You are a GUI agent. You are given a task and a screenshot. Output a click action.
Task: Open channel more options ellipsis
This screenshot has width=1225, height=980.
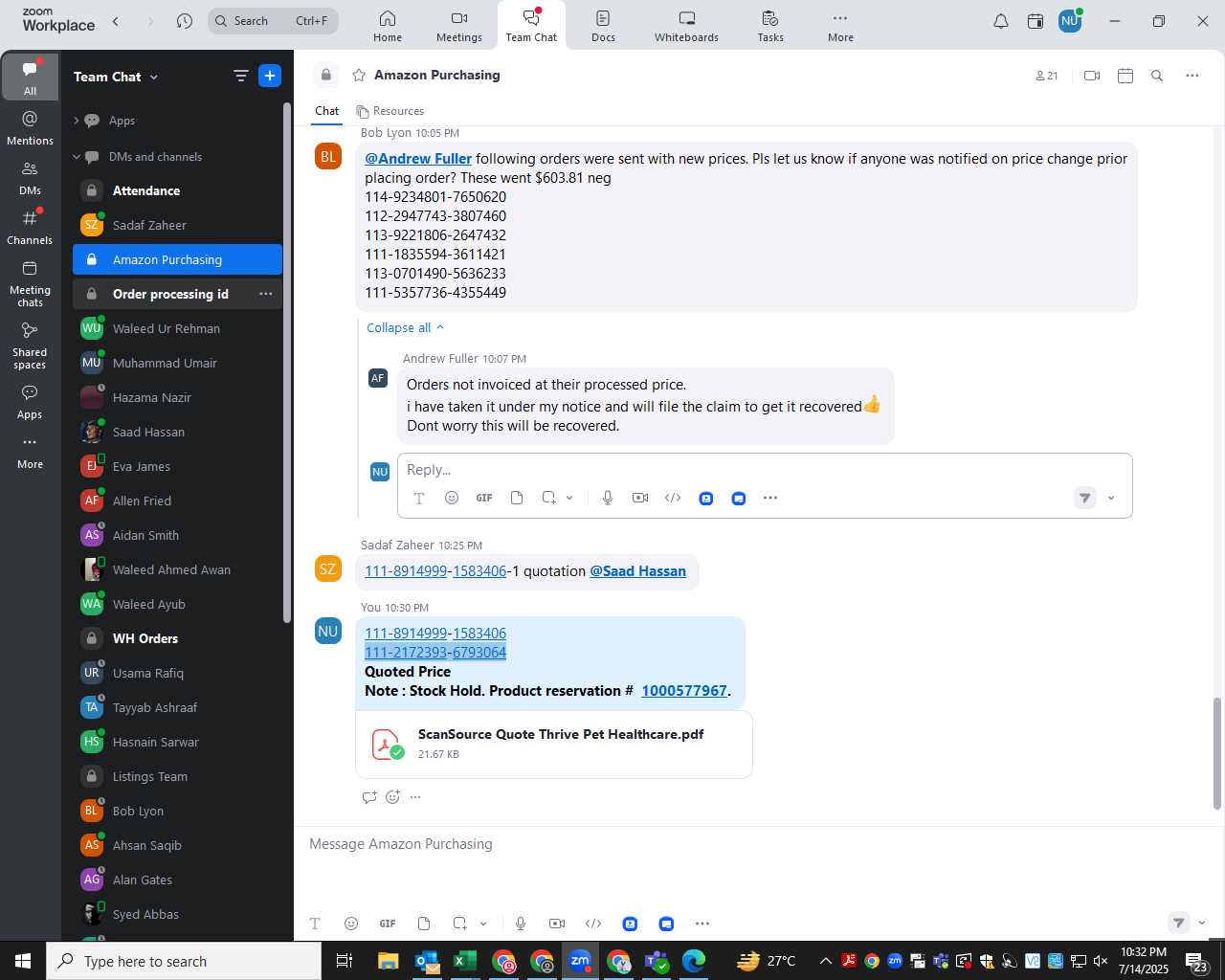1192,76
